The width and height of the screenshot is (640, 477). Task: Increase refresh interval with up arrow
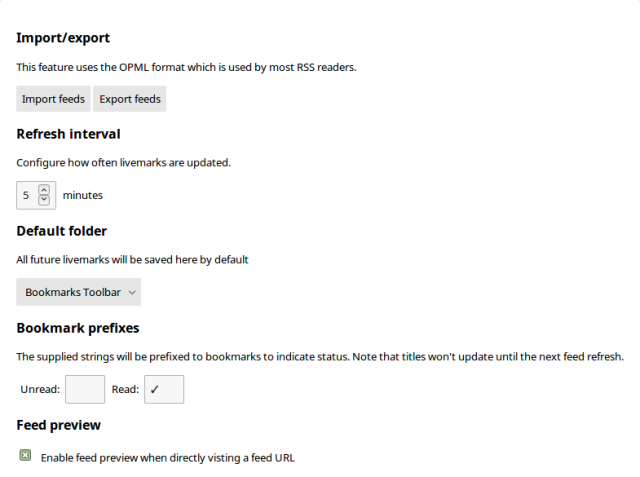44,189
